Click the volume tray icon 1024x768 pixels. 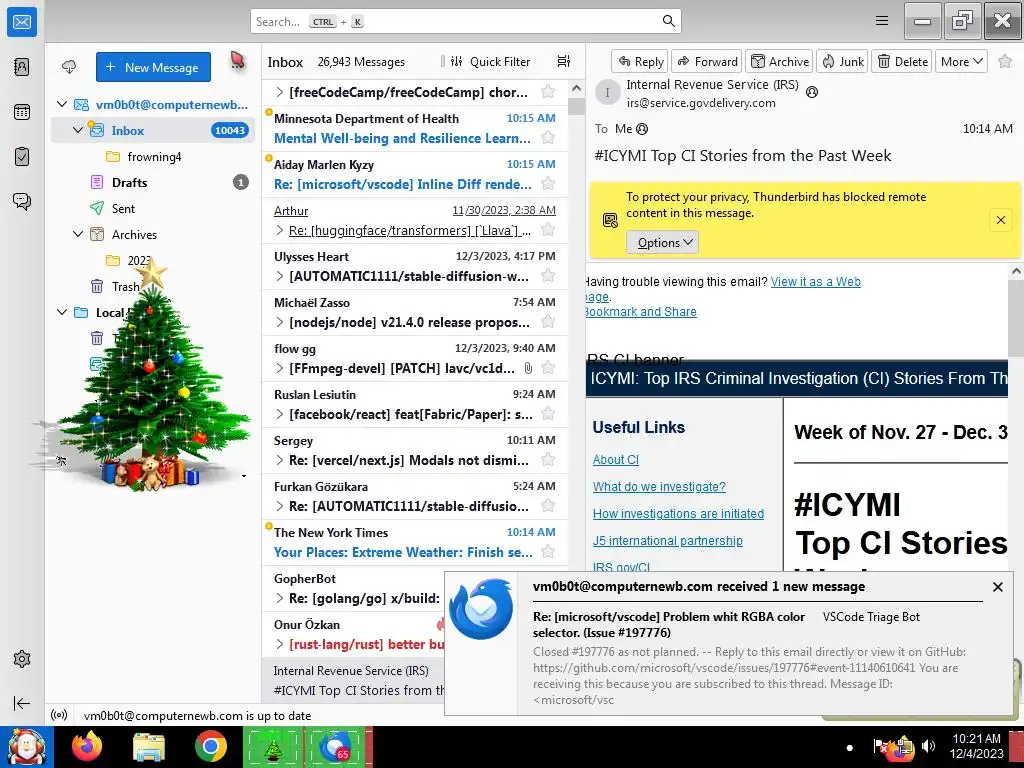(927, 746)
